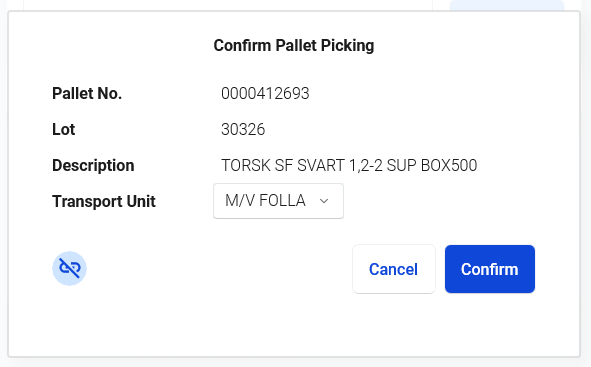Select pallet number 0000412693 text
The width and height of the screenshot is (591, 367).
(265, 93)
